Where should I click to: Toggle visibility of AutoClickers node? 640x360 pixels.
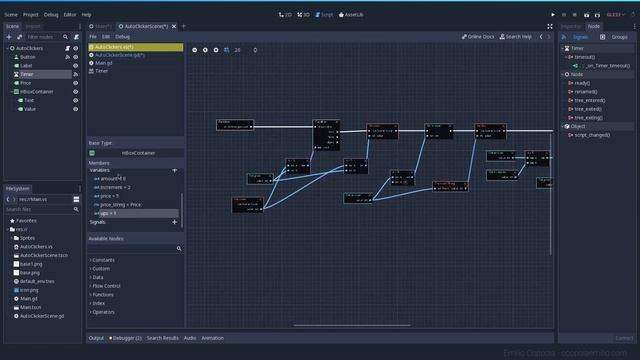pos(76,48)
